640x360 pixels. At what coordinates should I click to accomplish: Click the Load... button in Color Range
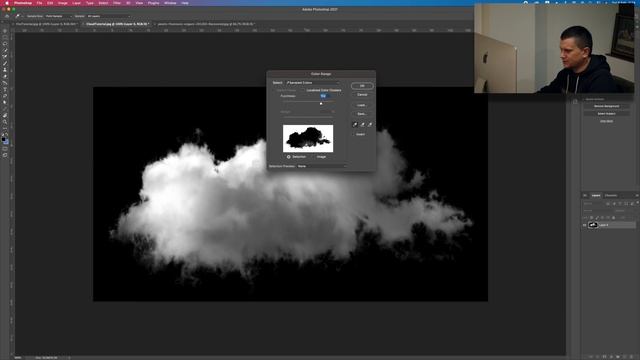click(x=362, y=105)
